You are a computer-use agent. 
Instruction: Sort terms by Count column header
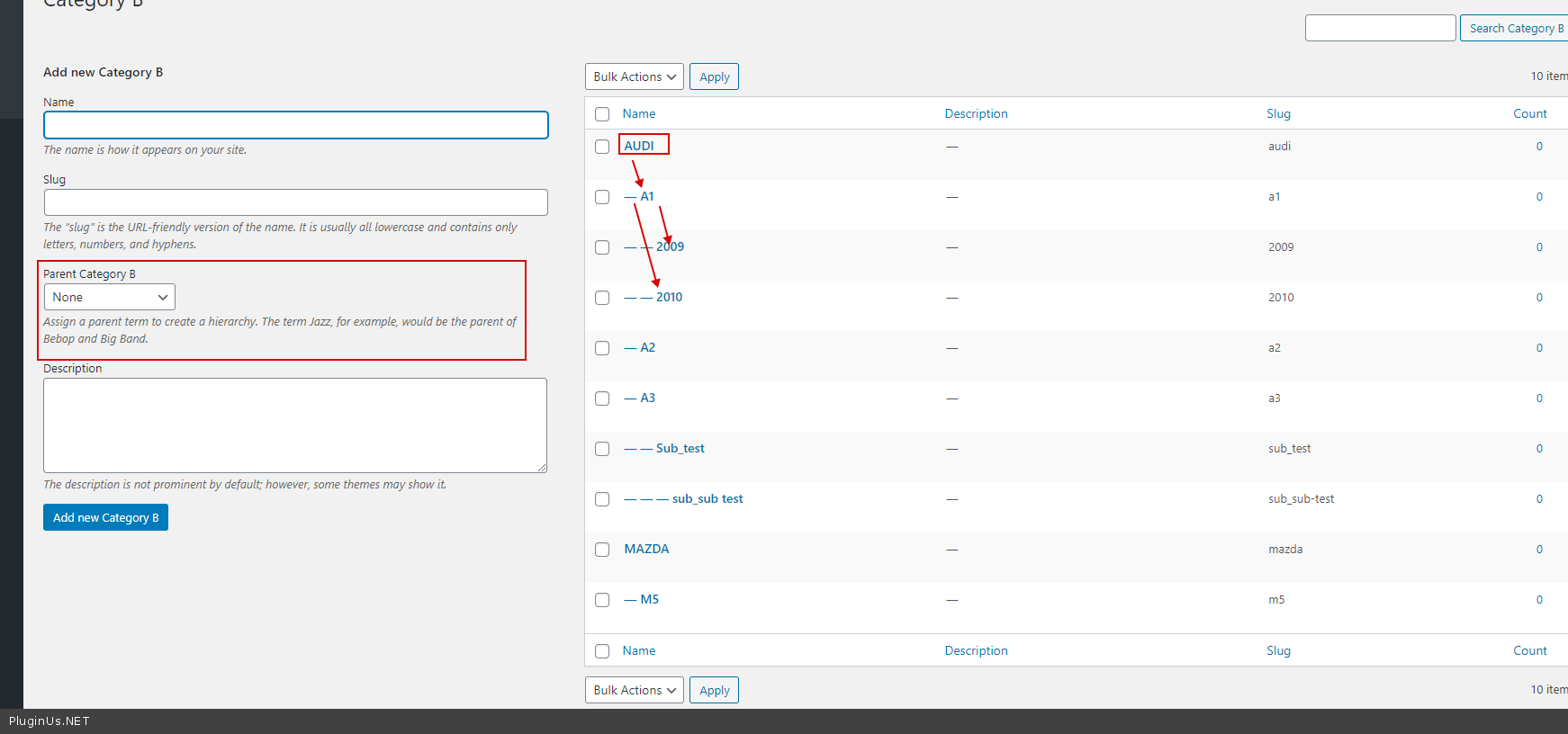pyautogui.click(x=1529, y=113)
